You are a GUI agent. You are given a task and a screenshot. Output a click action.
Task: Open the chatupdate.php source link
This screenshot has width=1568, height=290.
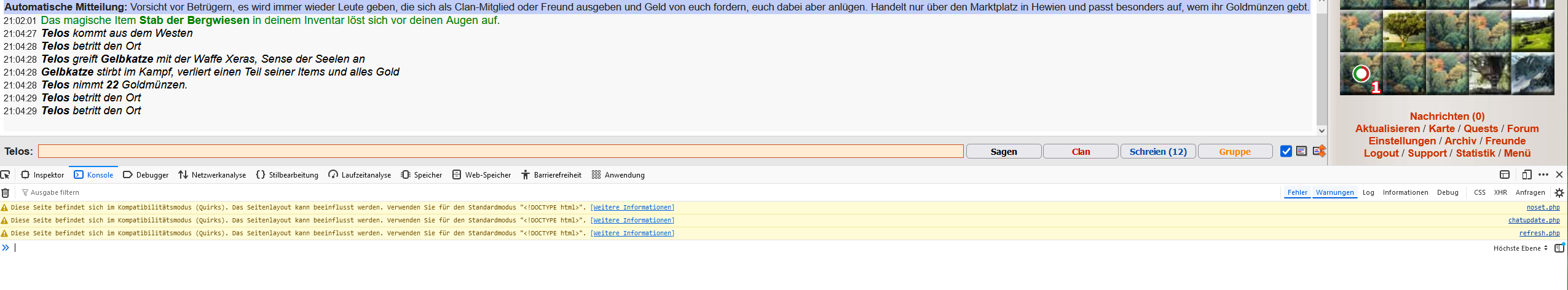point(1534,221)
